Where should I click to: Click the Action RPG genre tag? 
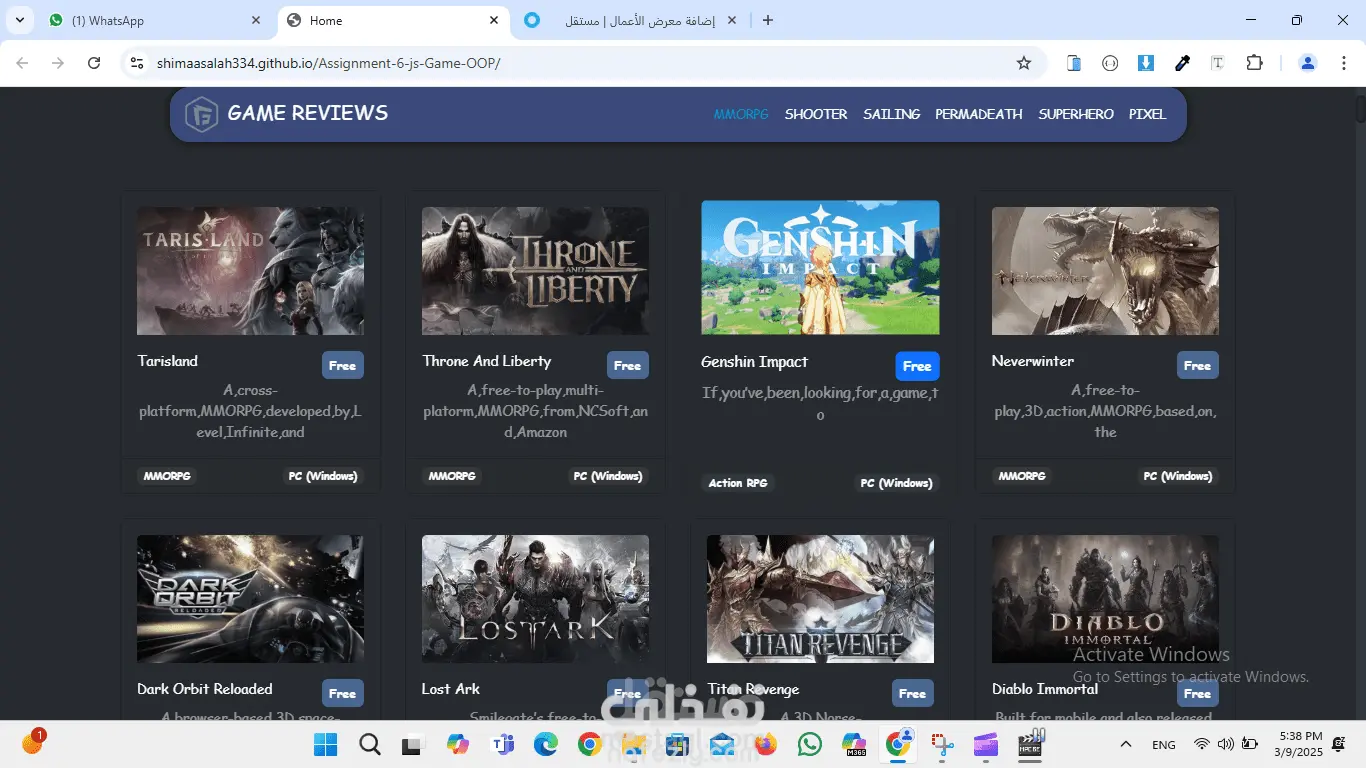738,483
